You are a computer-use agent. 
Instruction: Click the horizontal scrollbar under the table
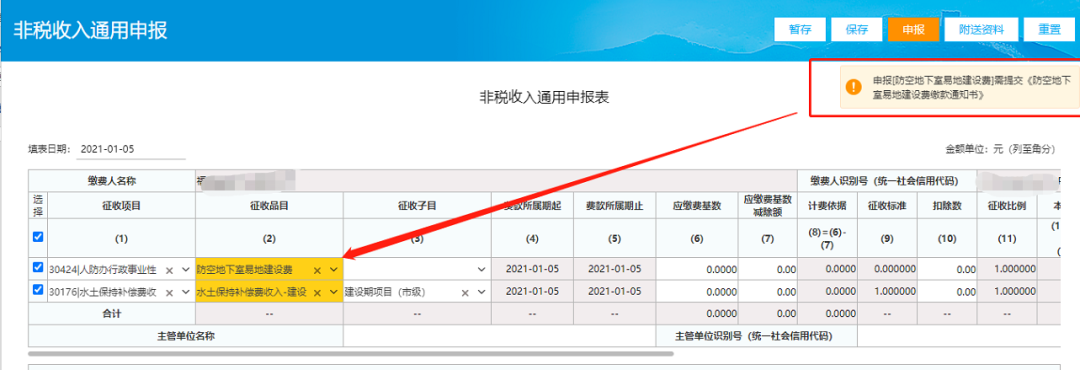tap(351, 353)
